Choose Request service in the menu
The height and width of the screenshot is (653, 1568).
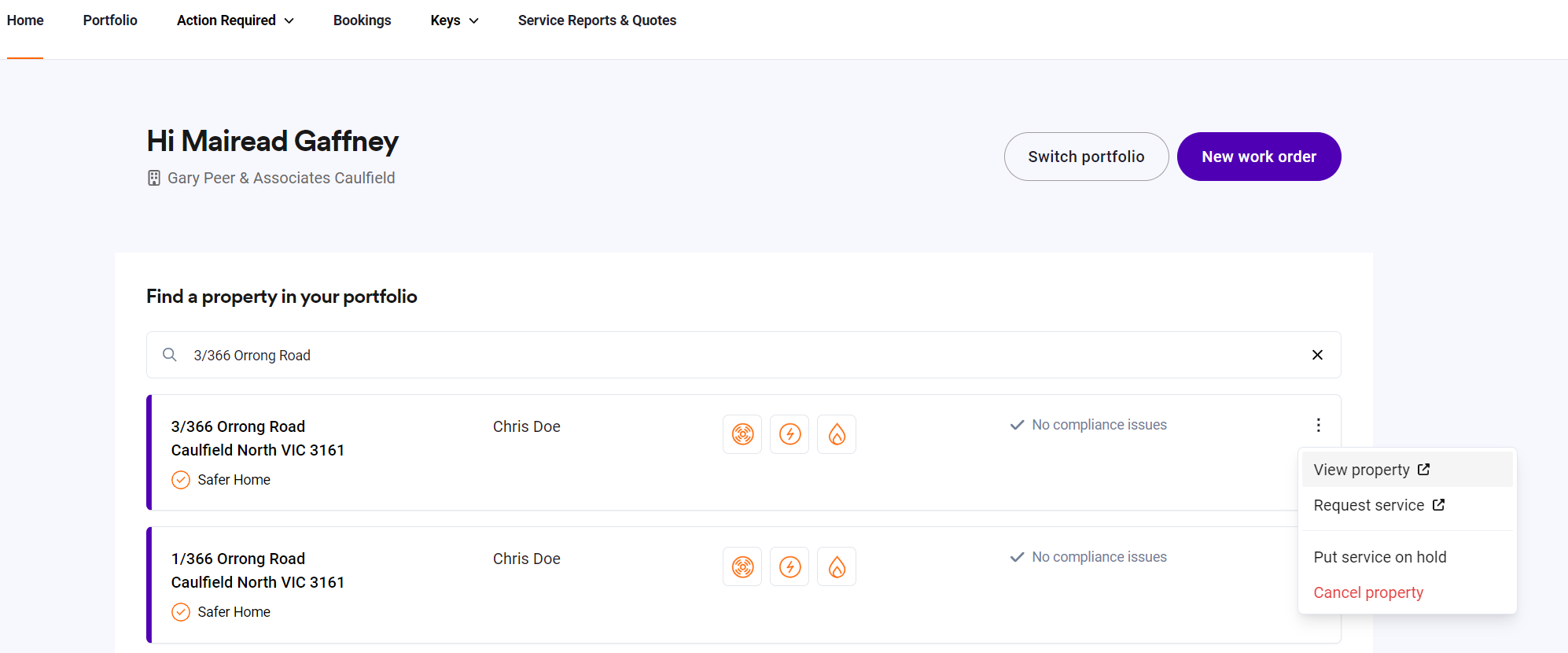click(x=1378, y=505)
